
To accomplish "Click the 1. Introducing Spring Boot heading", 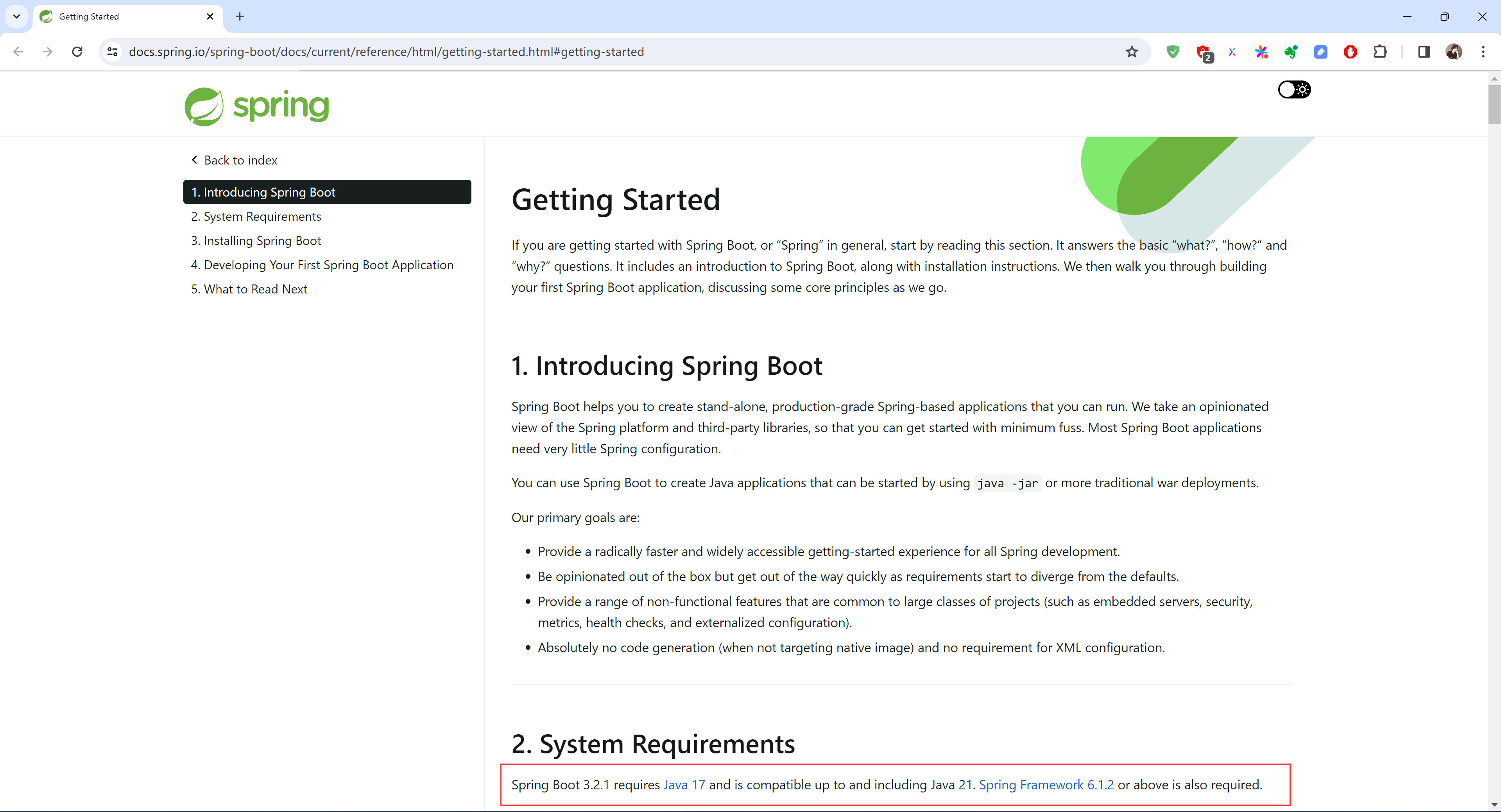I will [666, 366].
